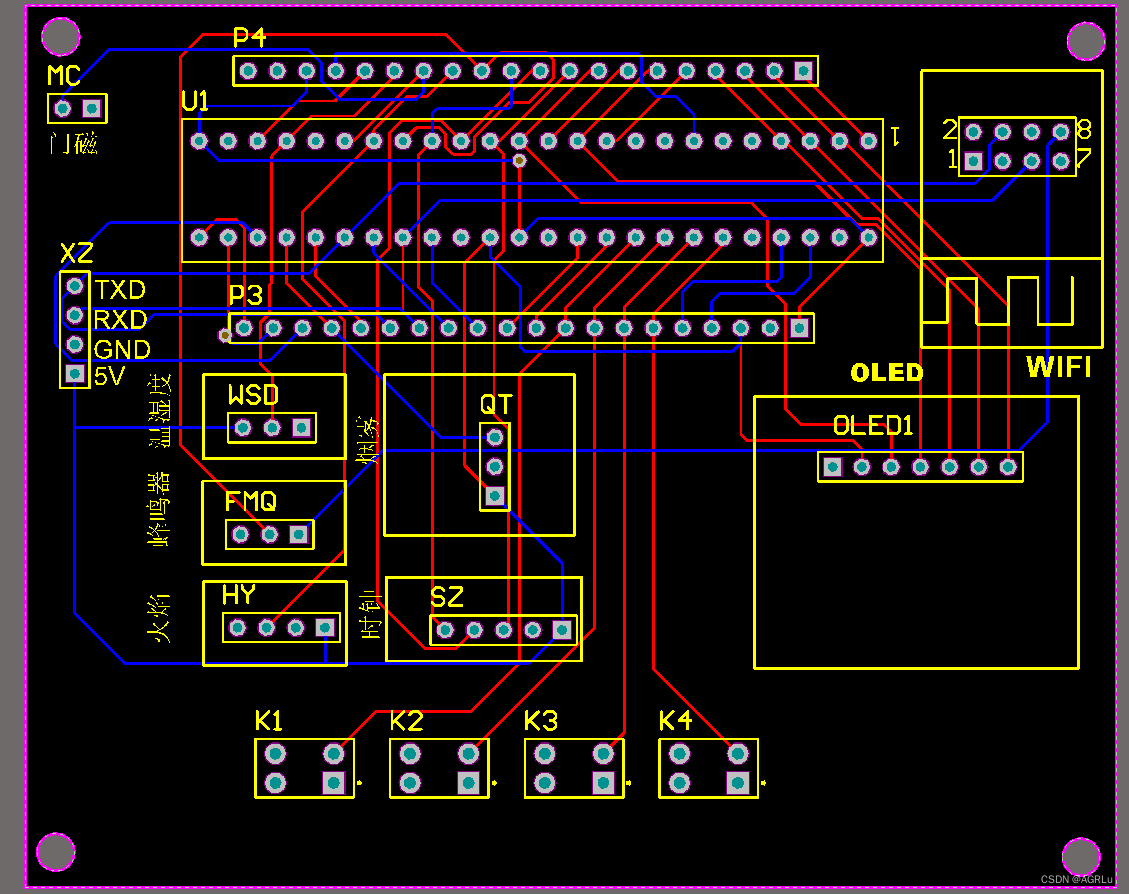This screenshot has height=894, width=1129.
Task: Select the square pad of OLED1 header
Action: pos(832,467)
